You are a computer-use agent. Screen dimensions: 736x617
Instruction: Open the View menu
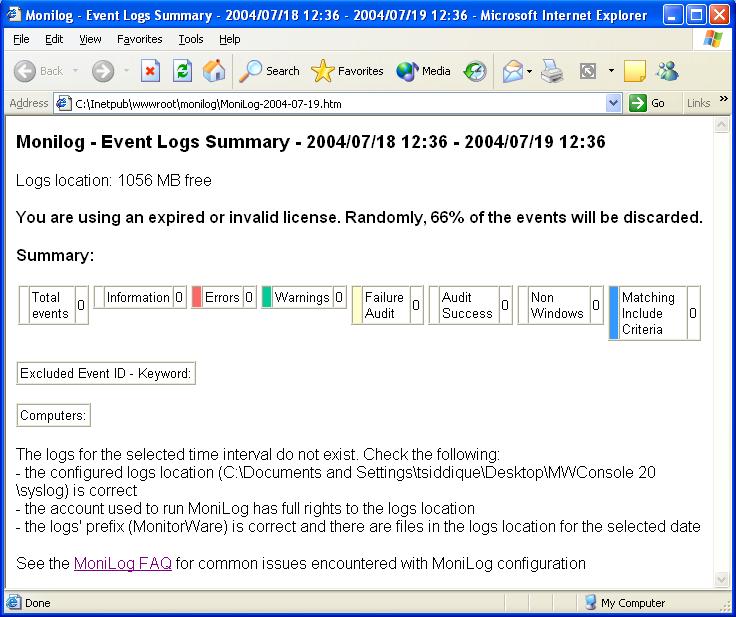coord(90,39)
